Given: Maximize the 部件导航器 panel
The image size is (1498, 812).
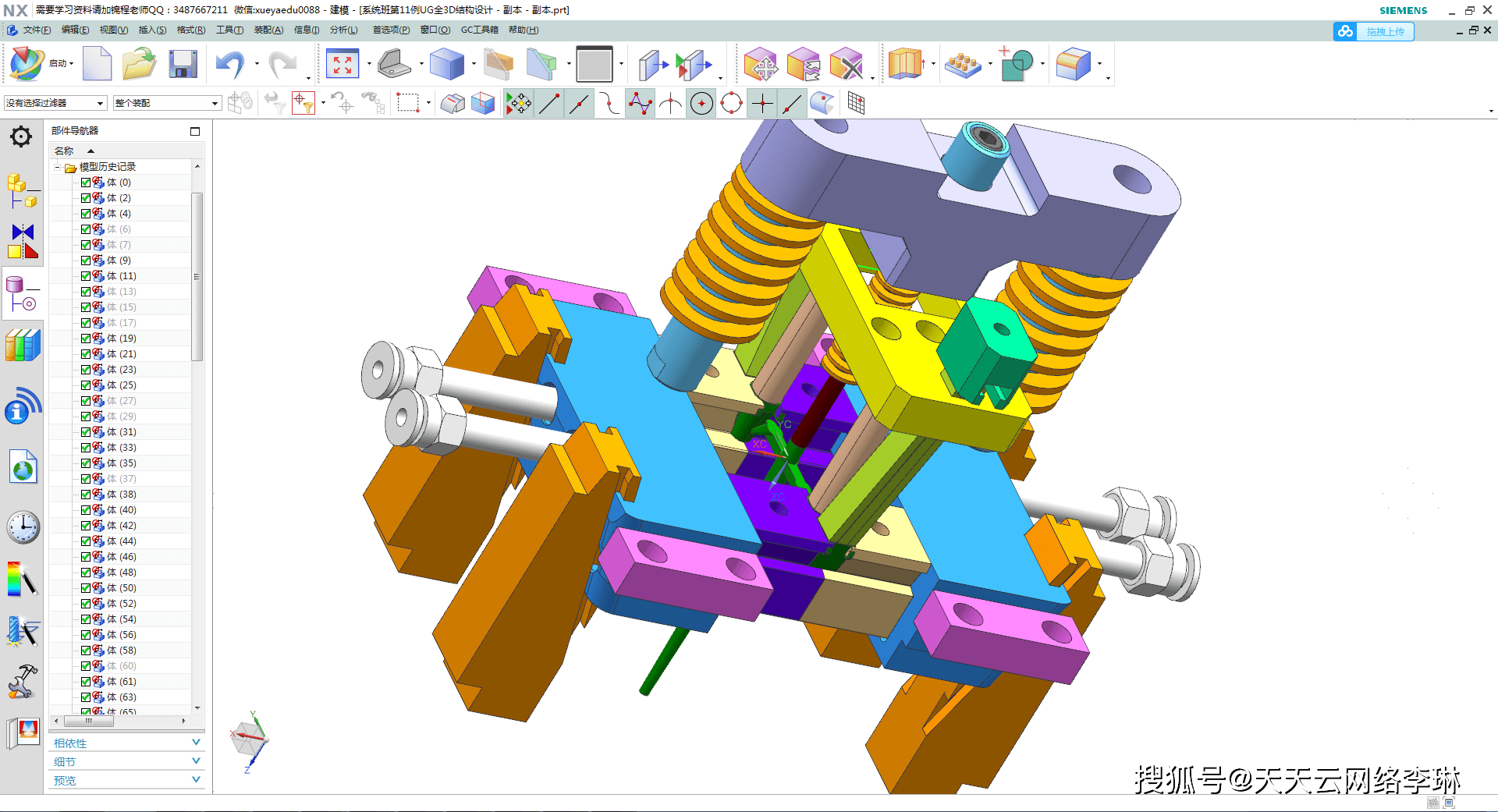Looking at the screenshot, I should click(195, 131).
